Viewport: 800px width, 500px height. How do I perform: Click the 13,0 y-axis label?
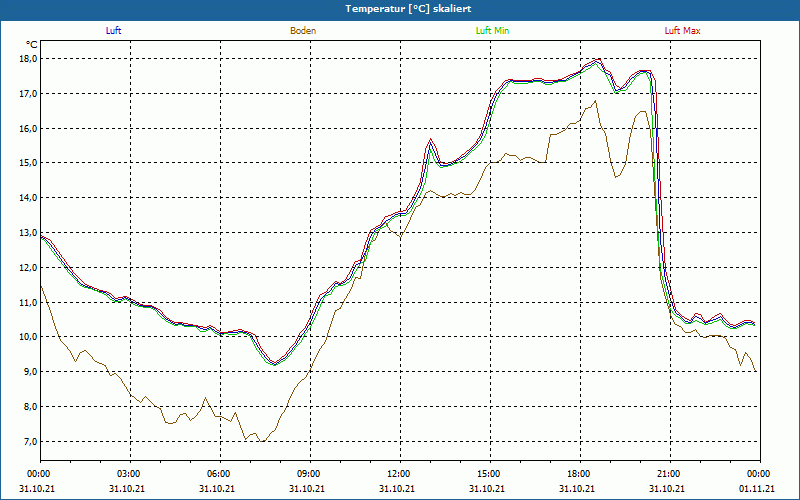29,233
